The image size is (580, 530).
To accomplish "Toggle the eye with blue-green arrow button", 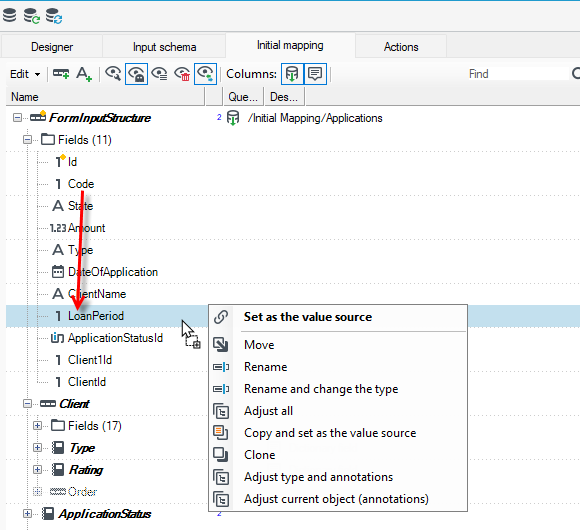I will coord(205,74).
